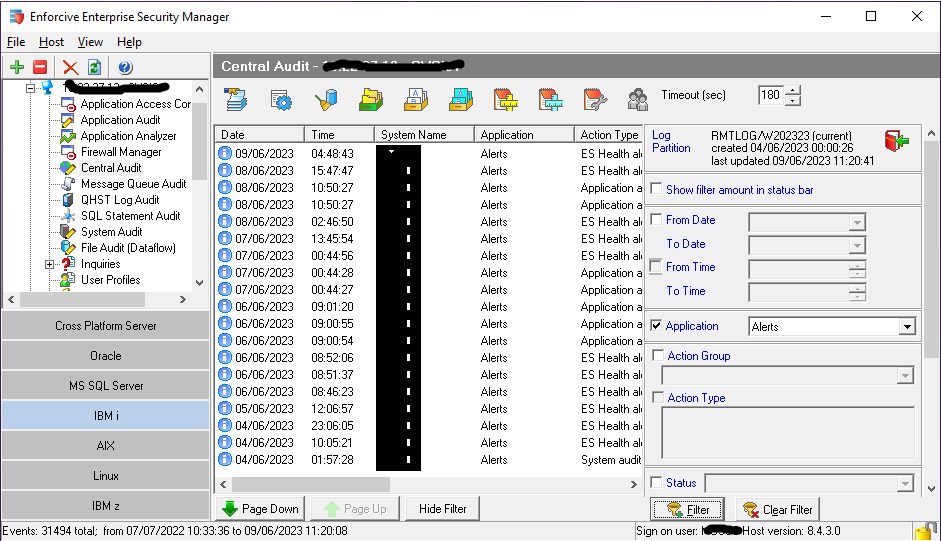
Task: Enable the Status filter checkbox
Action: point(657,482)
